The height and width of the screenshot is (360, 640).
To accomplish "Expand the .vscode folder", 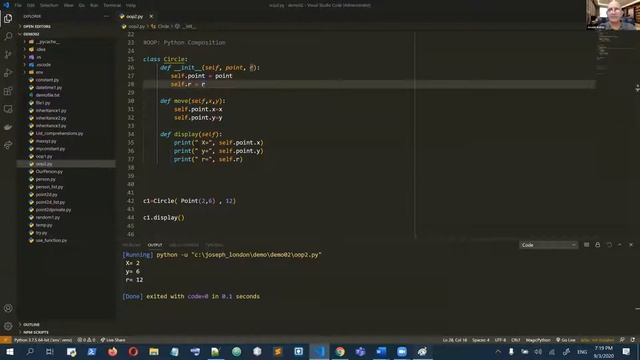I will tap(43, 64).
